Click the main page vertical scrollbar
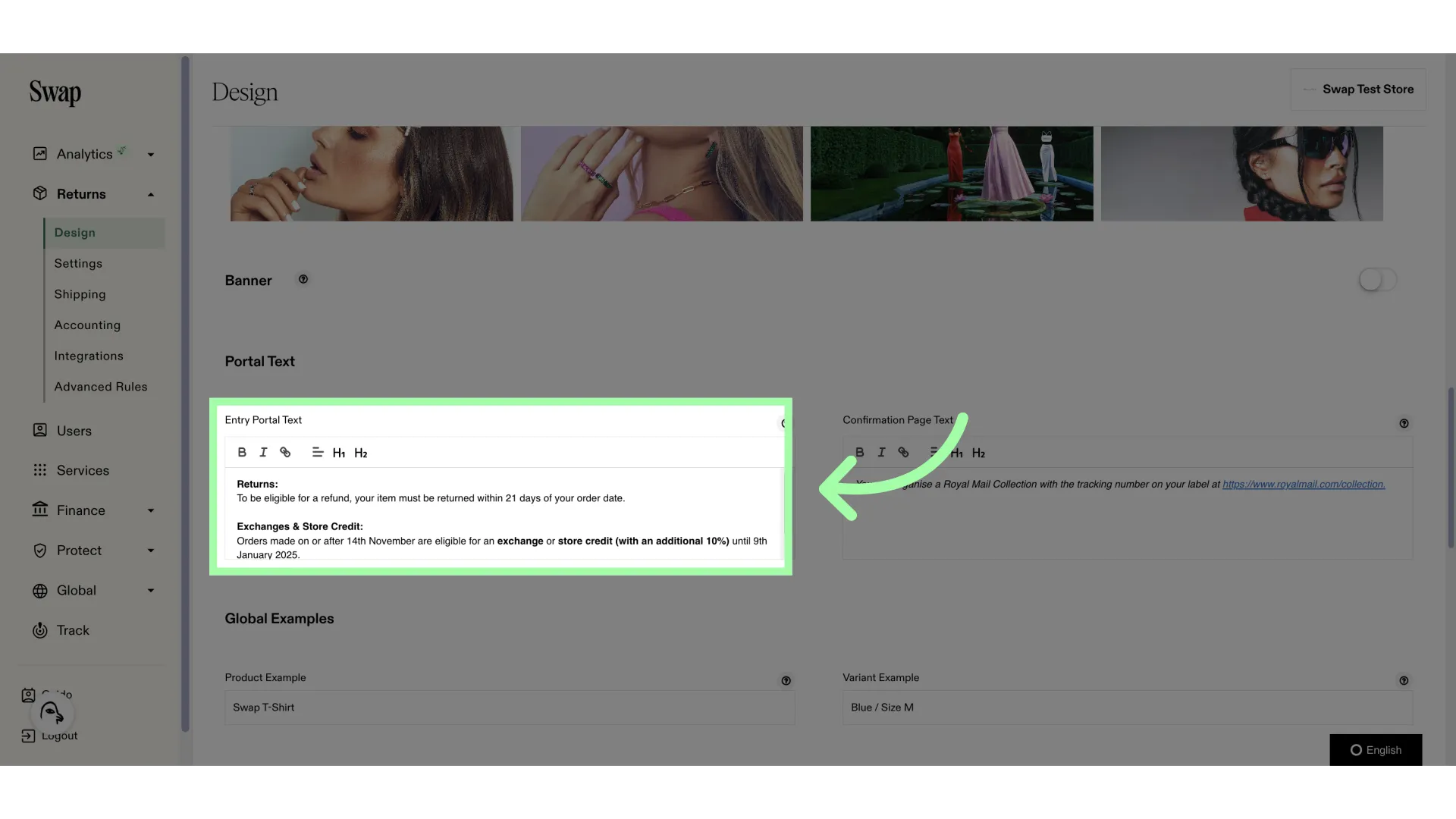 coord(1451,468)
